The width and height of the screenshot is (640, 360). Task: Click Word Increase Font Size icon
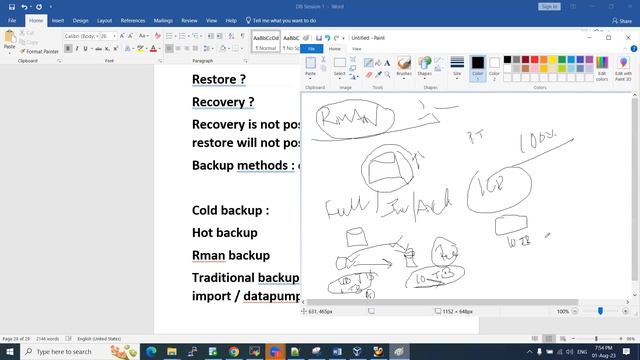click(x=122, y=36)
